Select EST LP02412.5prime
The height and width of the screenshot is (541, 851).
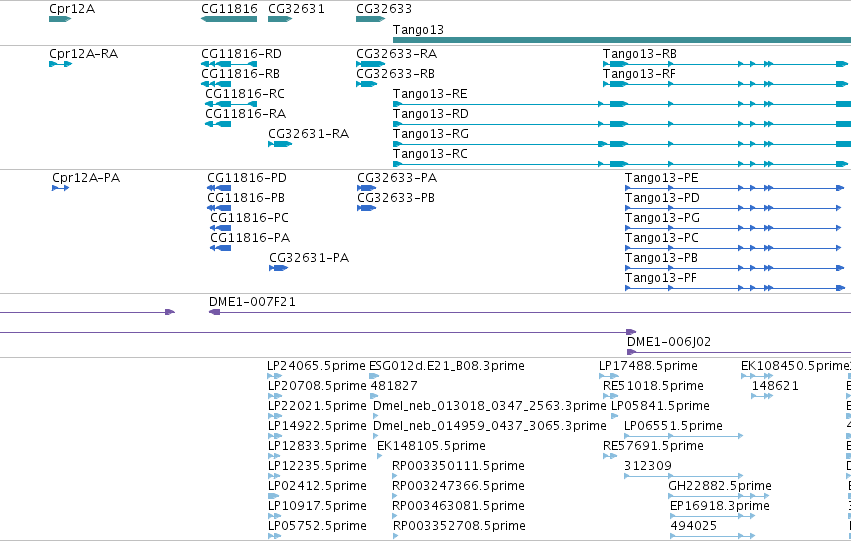point(317,487)
